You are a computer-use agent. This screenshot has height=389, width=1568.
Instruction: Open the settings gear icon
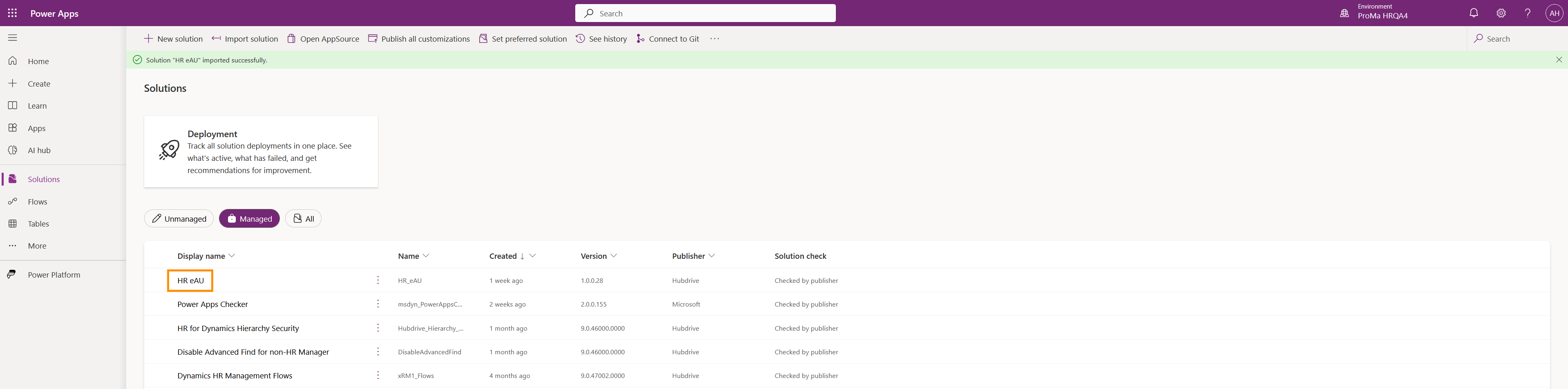(x=1501, y=13)
